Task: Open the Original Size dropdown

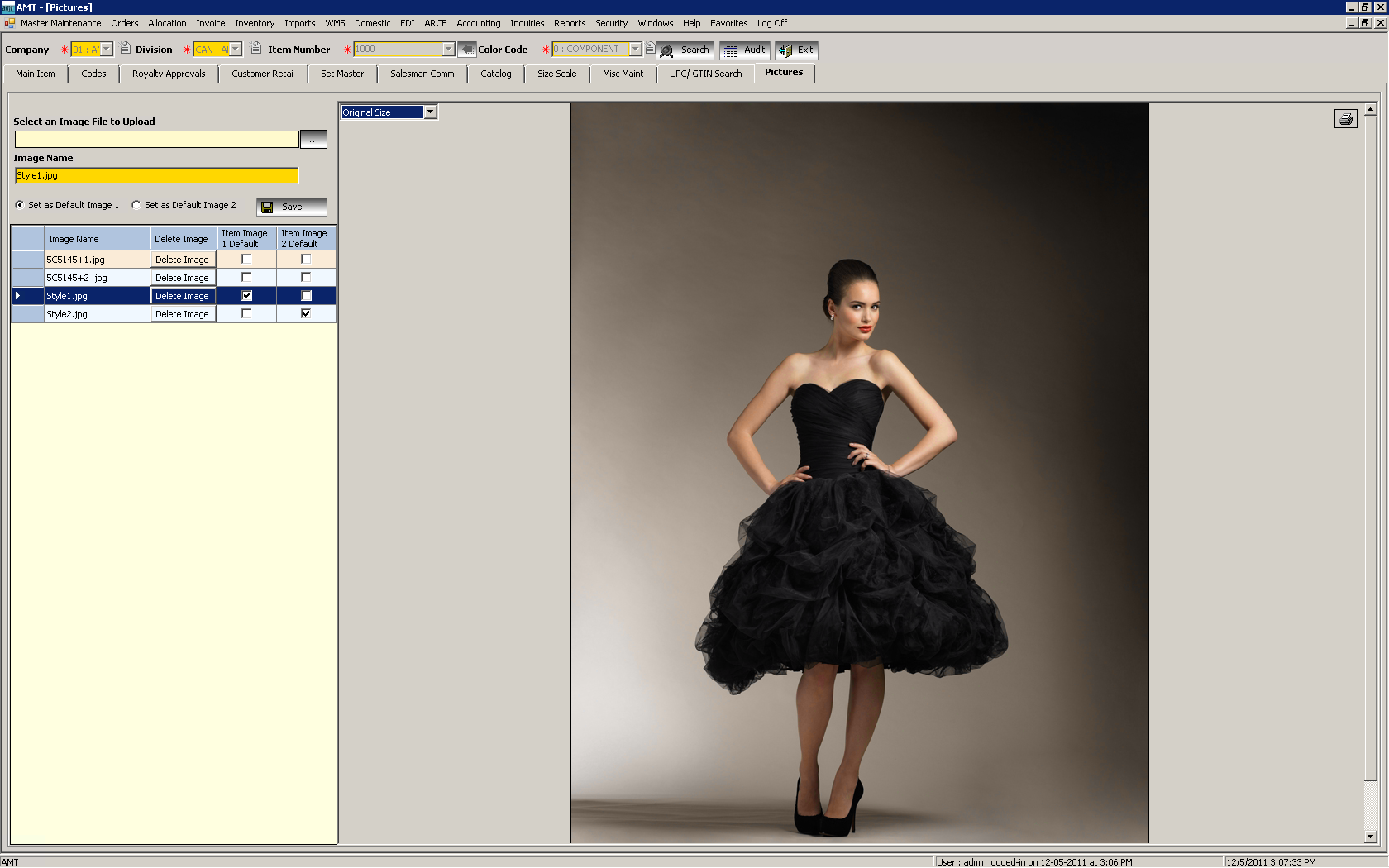Action: 430,112
